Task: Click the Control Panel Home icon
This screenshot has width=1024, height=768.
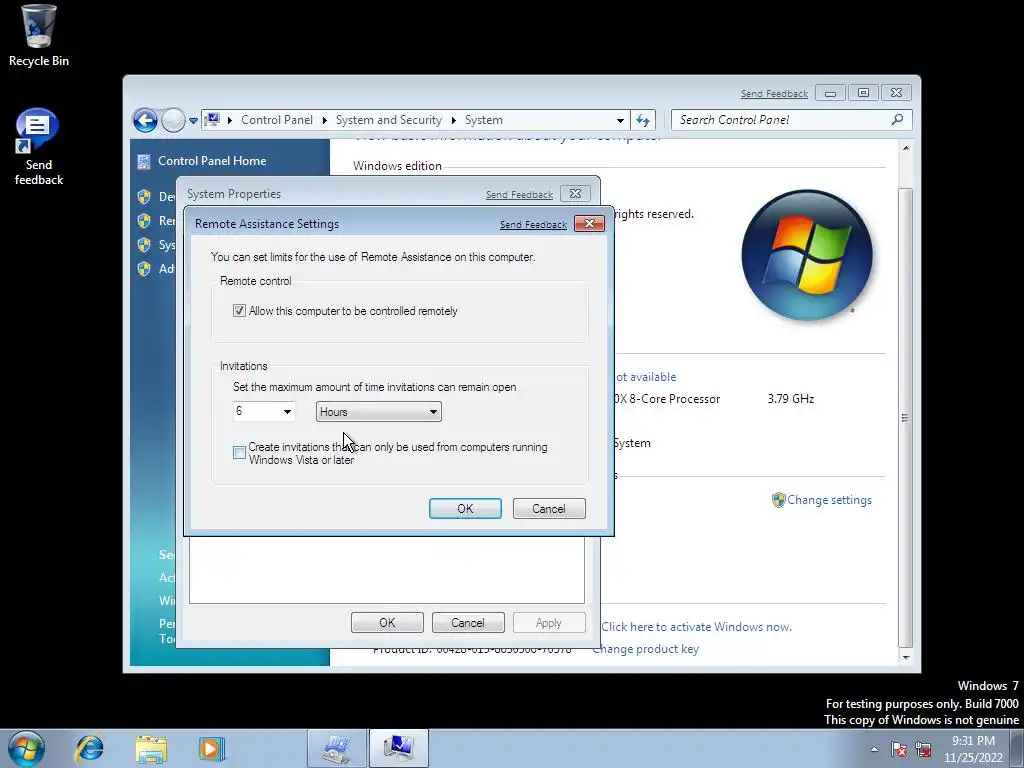Action: tap(144, 161)
